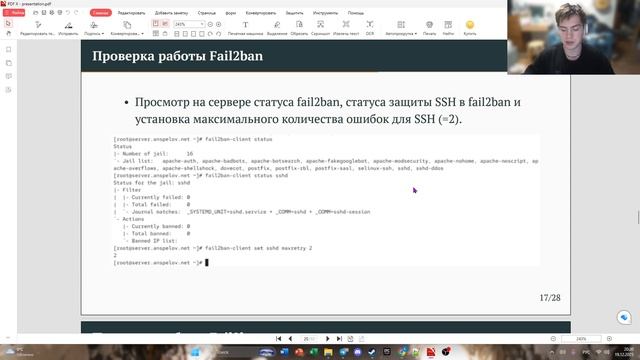
Task: Select the arrow selection tool
Action: tap(8, 24)
